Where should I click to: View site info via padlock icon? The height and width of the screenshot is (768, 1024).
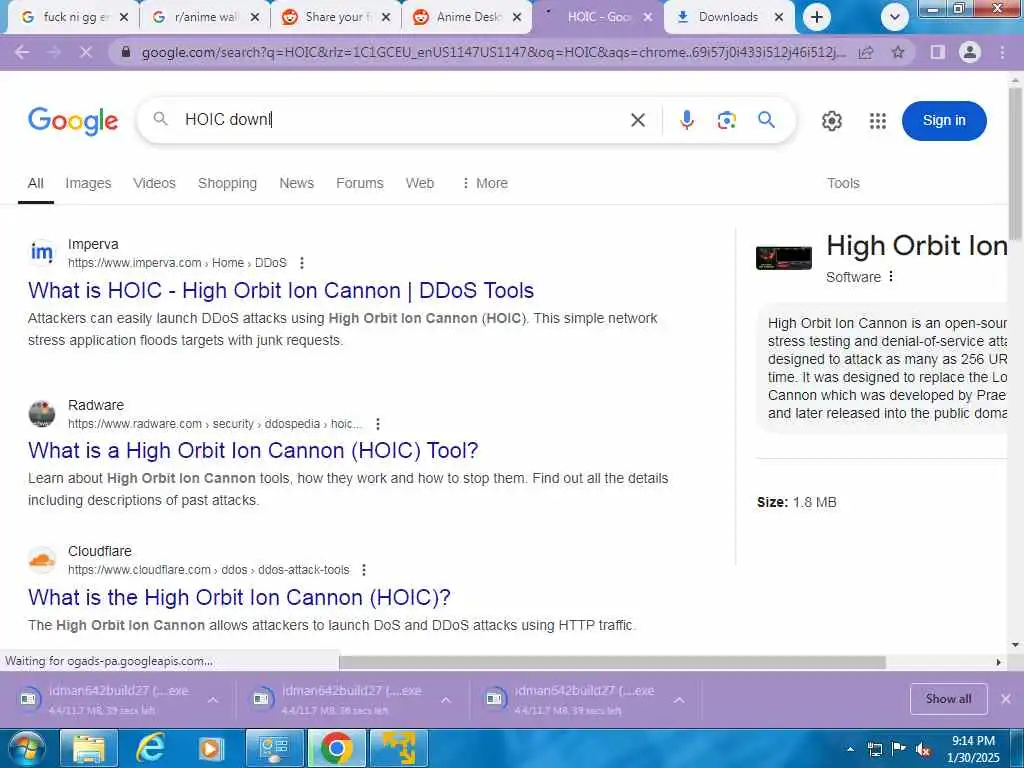(x=126, y=52)
